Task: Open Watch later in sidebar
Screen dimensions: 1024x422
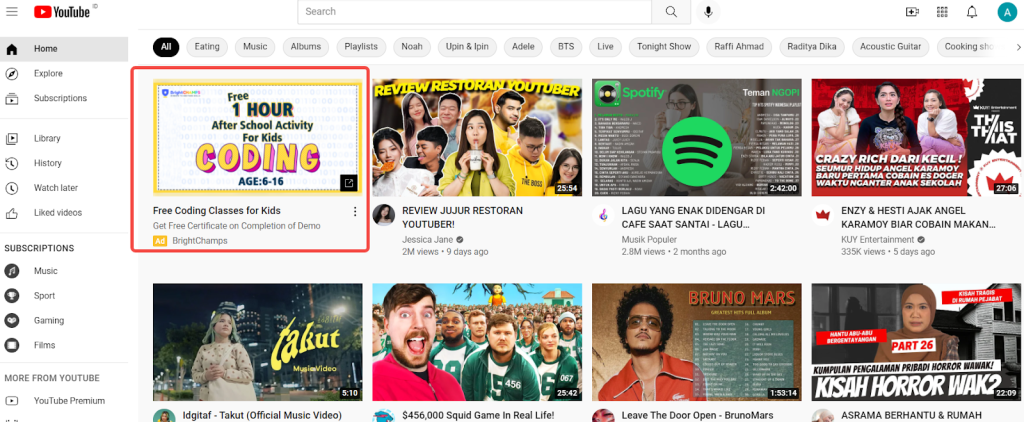Action: point(64,188)
